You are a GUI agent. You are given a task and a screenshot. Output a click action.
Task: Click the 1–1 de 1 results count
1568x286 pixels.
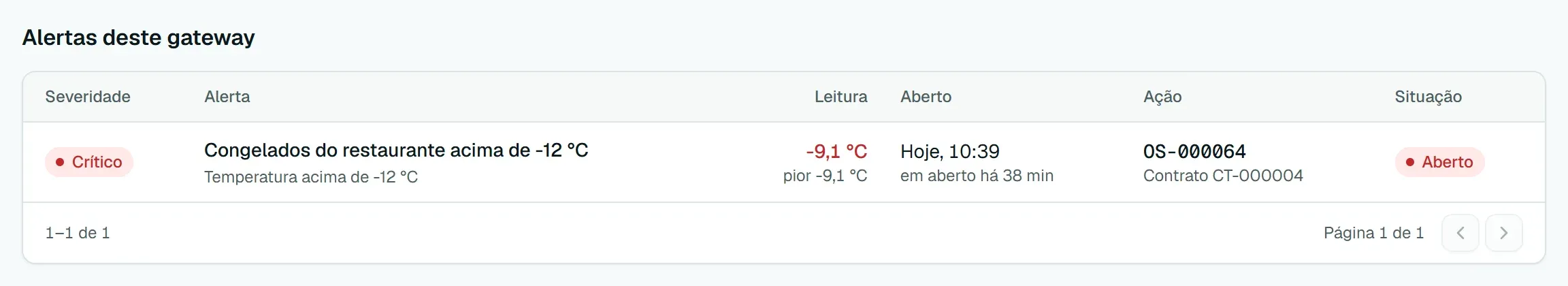coord(78,233)
